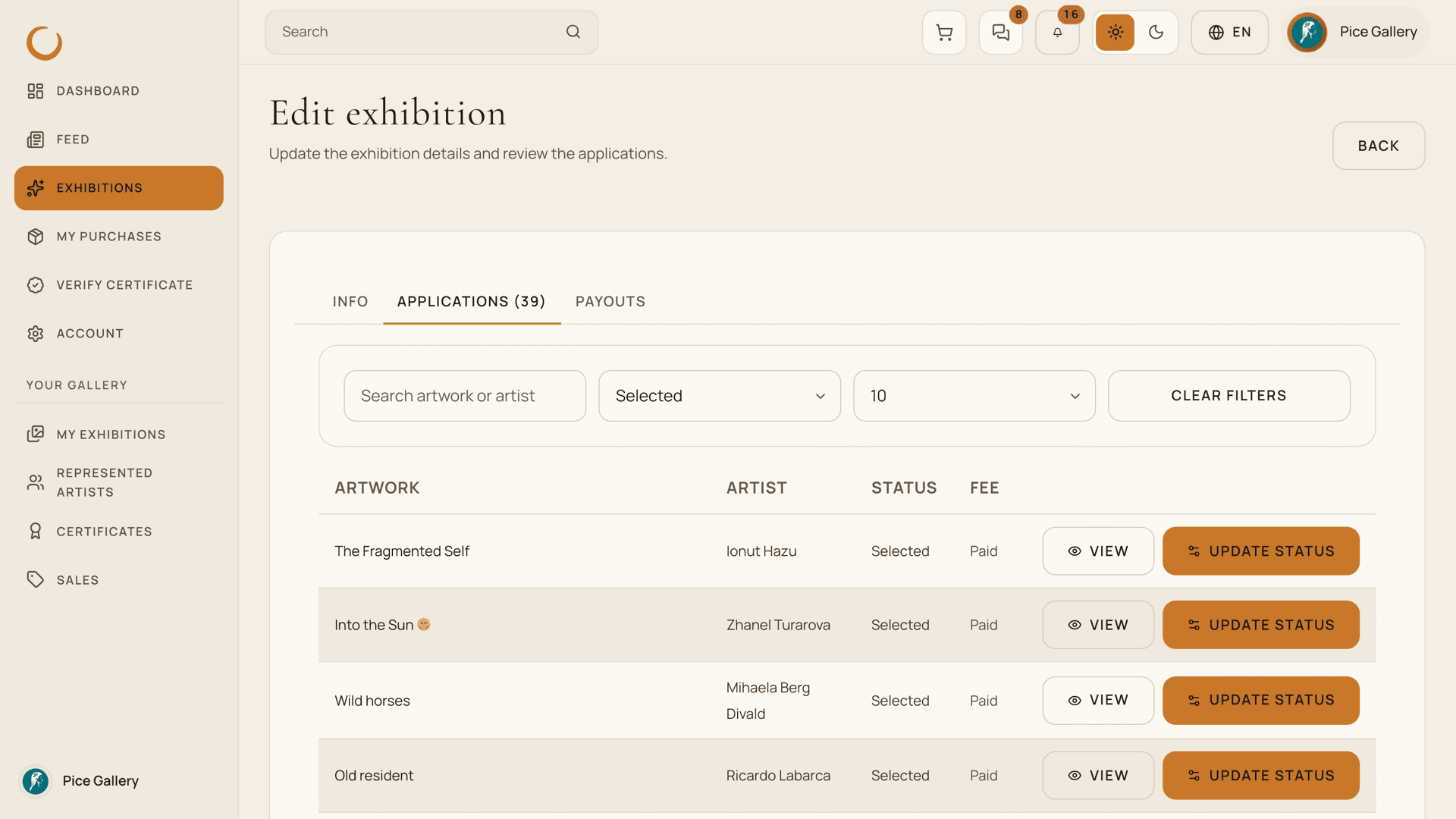Screen dimensions: 1456x819
Task: Open My Purchases
Action: pos(118,237)
